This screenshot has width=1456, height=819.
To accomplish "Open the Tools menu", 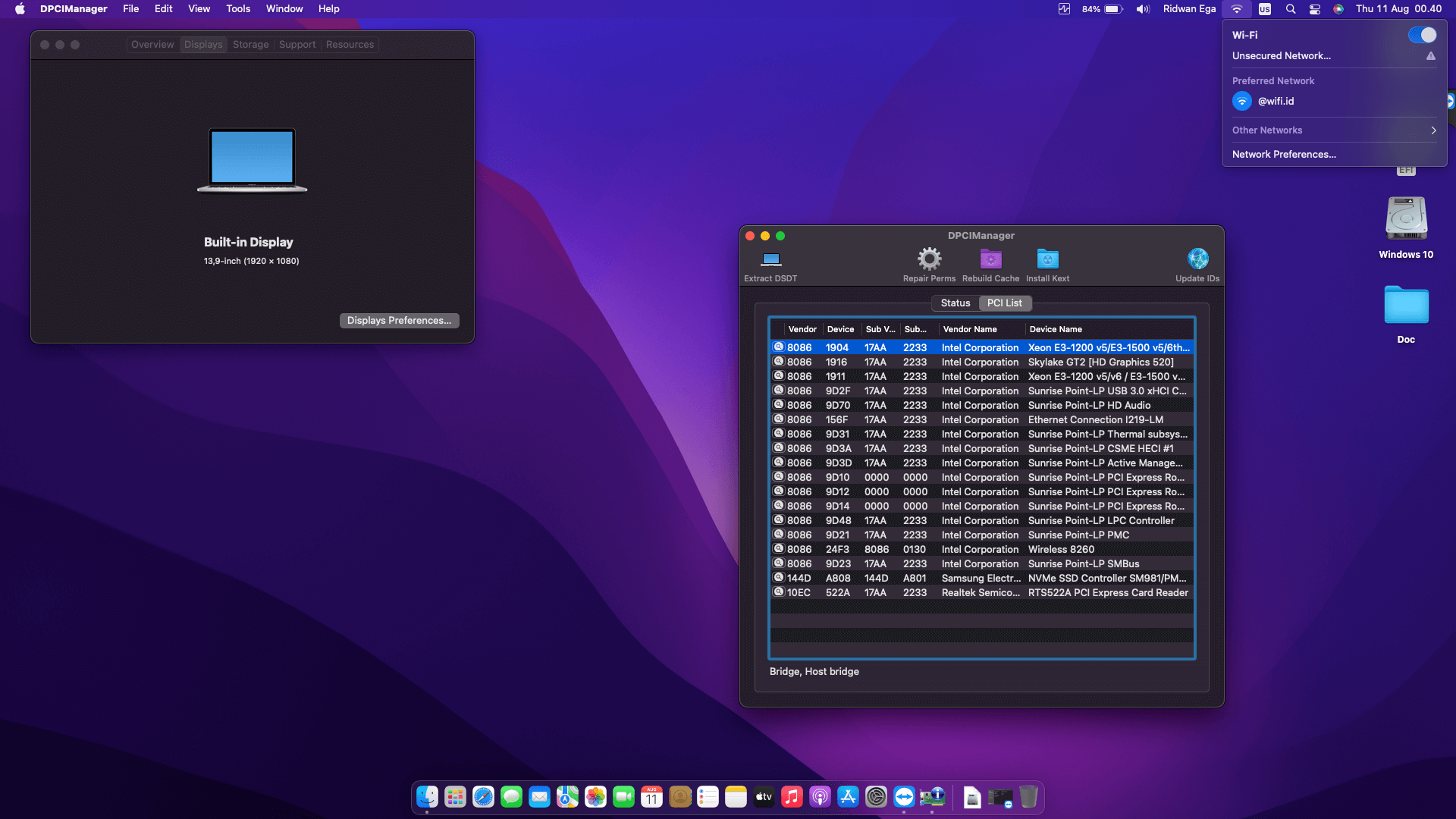I will click(237, 9).
